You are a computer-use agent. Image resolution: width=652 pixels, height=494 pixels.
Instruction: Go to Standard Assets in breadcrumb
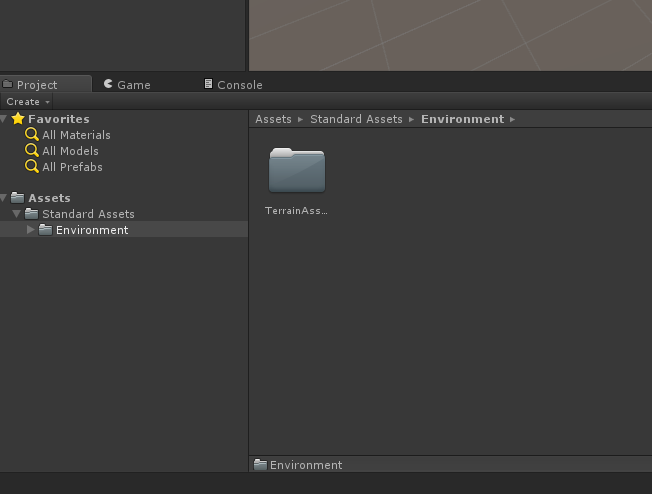pyautogui.click(x=356, y=119)
